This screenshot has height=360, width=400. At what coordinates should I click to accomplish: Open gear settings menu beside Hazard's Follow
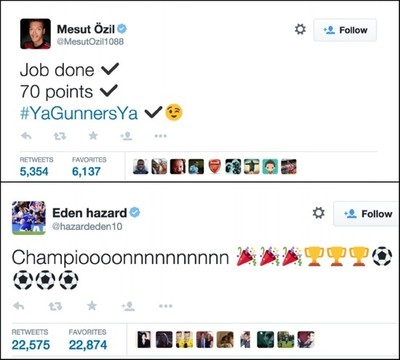click(318, 213)
